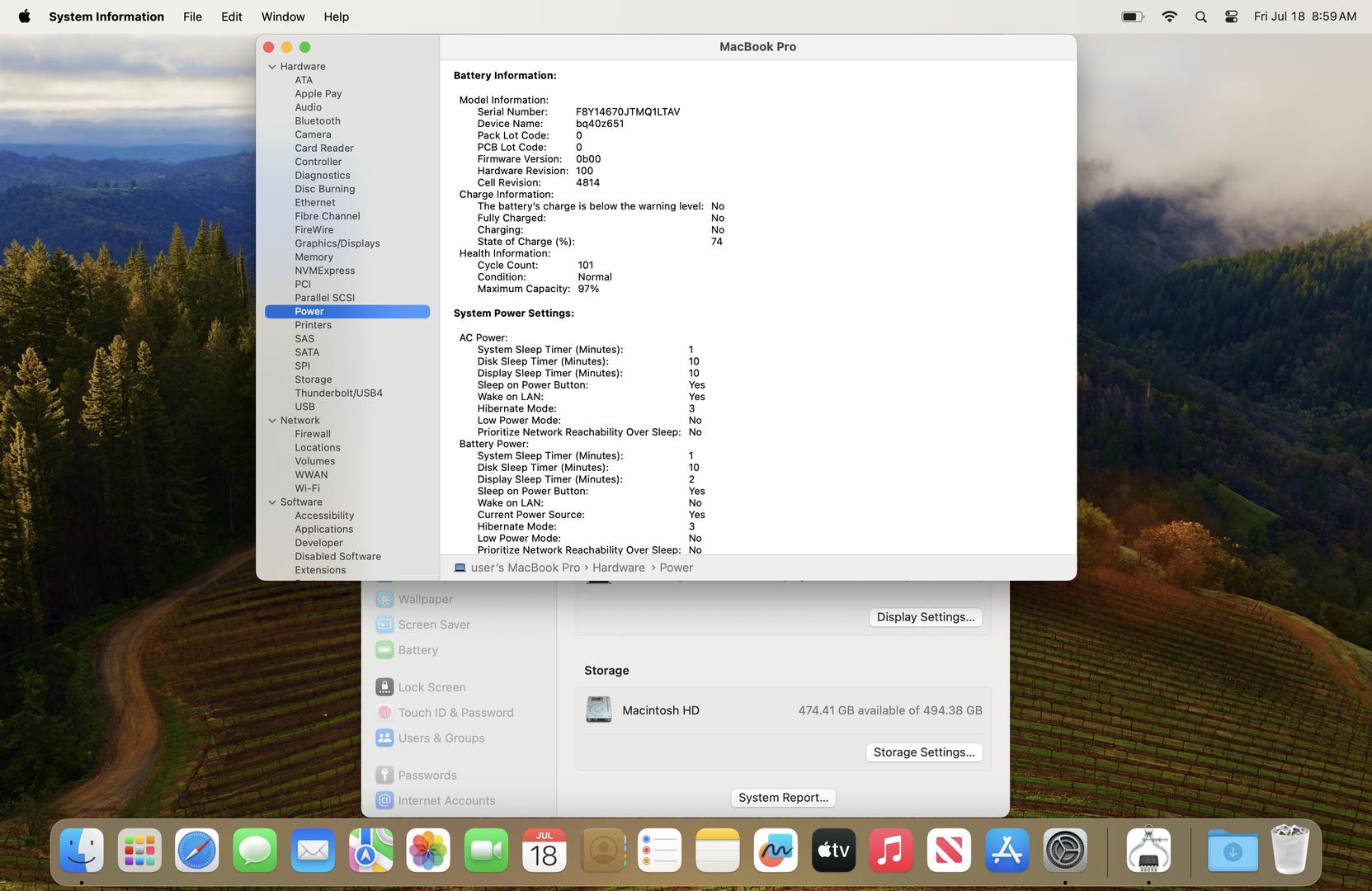The image size is (1372, 891).
Task: Click the battery status menu bar icon
Action: coord(1133,16)
